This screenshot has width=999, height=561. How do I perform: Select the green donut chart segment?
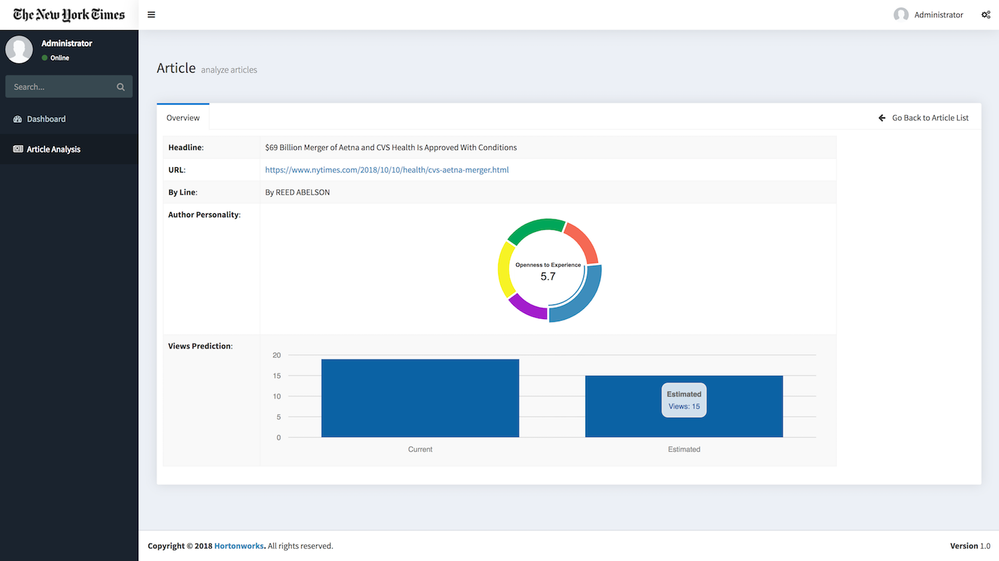[x=536, y=230]
